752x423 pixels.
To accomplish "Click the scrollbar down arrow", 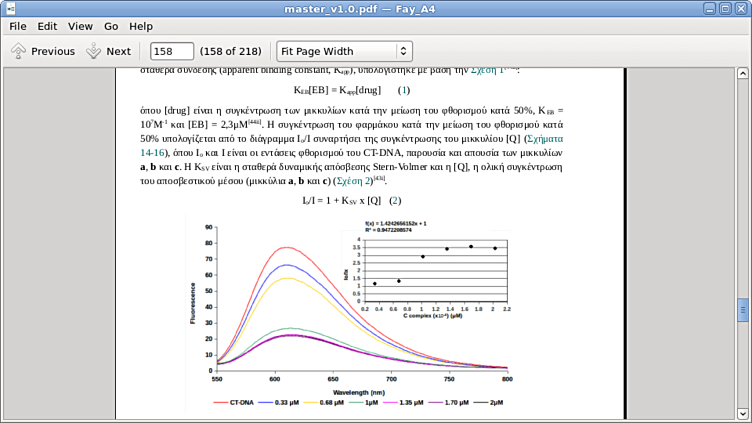I will [743, 413].
